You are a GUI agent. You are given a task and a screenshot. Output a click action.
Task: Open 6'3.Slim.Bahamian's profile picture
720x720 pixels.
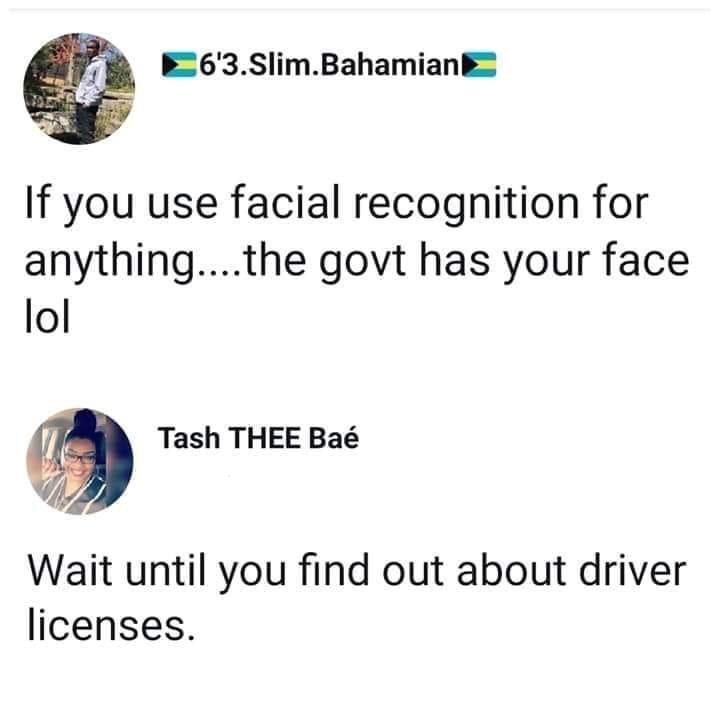point(79,89)
